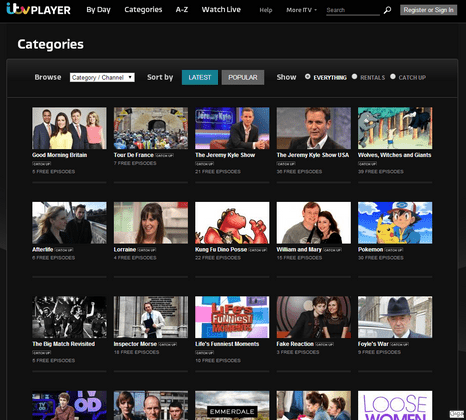Click '21 FREE EPISODES' text
Screen dimensions: 466x420
coord(218,172)
